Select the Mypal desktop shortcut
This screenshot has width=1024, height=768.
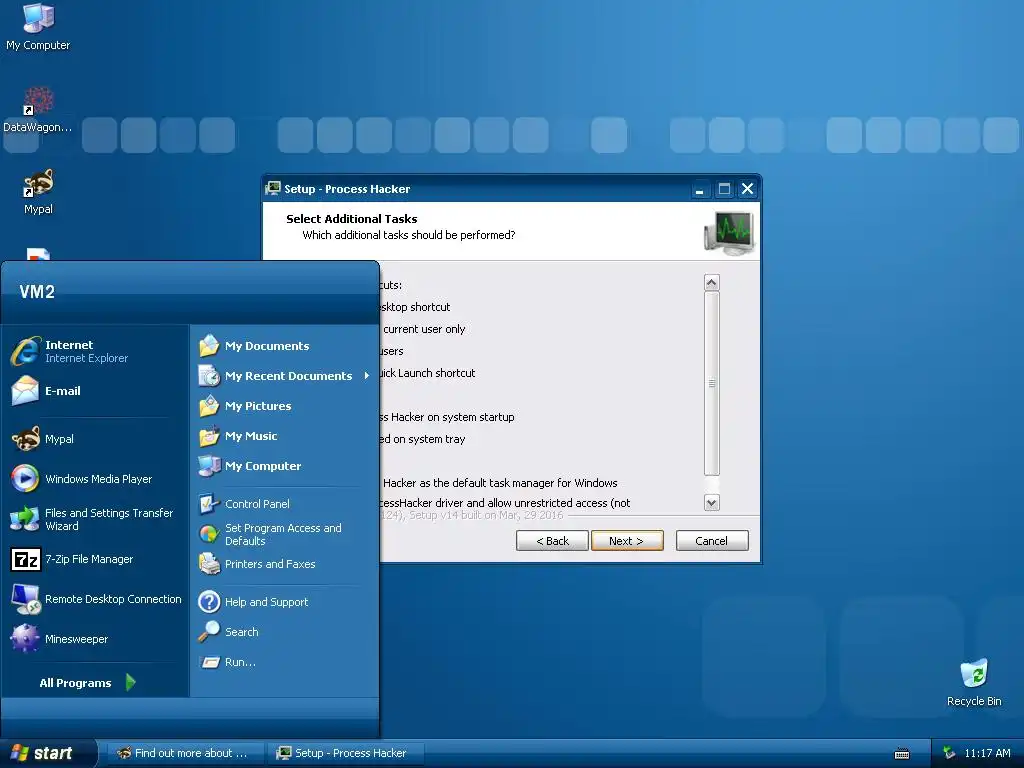click(38, 192)
